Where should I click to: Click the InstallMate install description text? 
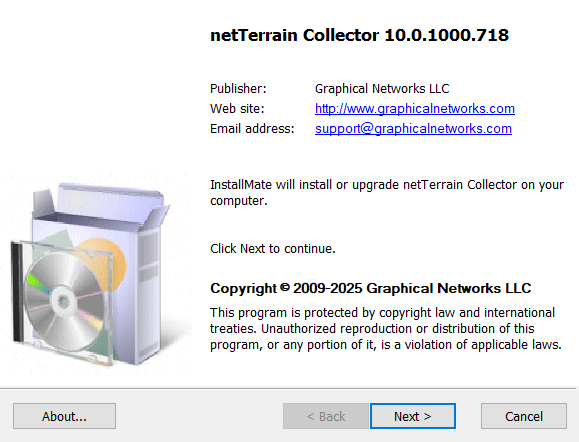tap(387, 192)
